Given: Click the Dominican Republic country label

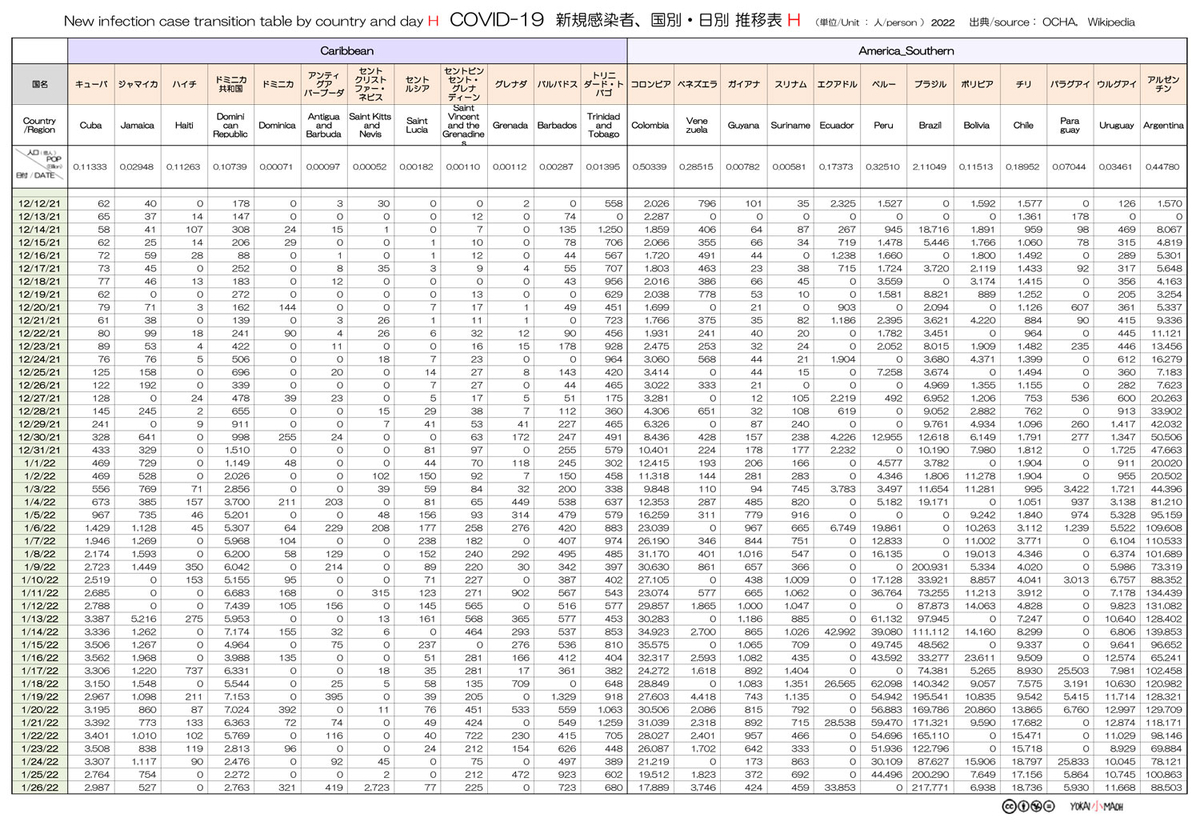Looking at the screenshot, I should [230, 126].
